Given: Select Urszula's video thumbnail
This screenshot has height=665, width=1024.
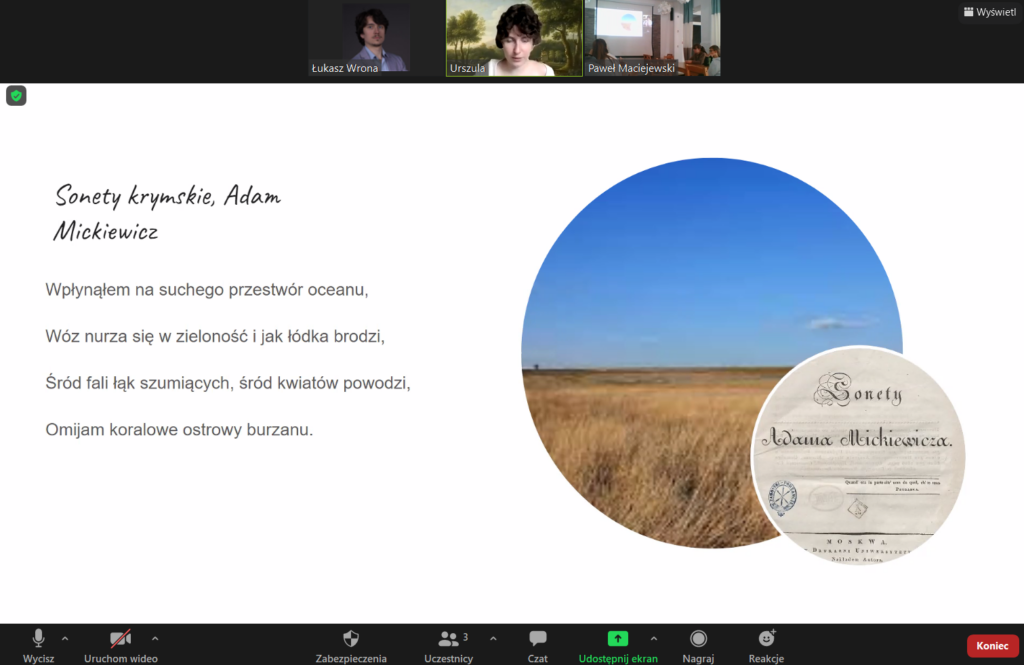Looking at the screenshot, I should (x=514, y=38).
